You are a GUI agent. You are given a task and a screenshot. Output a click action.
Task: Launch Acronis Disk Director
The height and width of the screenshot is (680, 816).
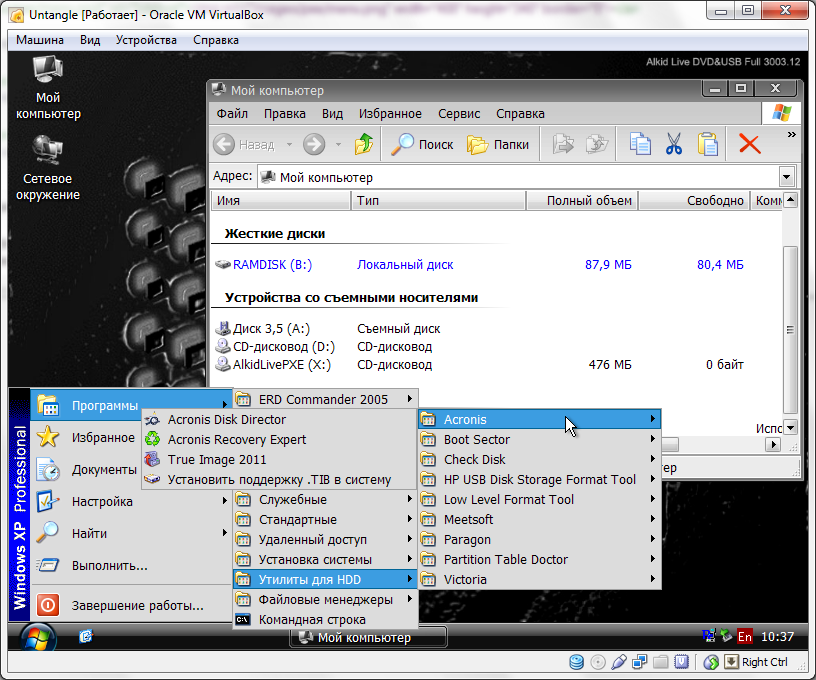point(279,419)
